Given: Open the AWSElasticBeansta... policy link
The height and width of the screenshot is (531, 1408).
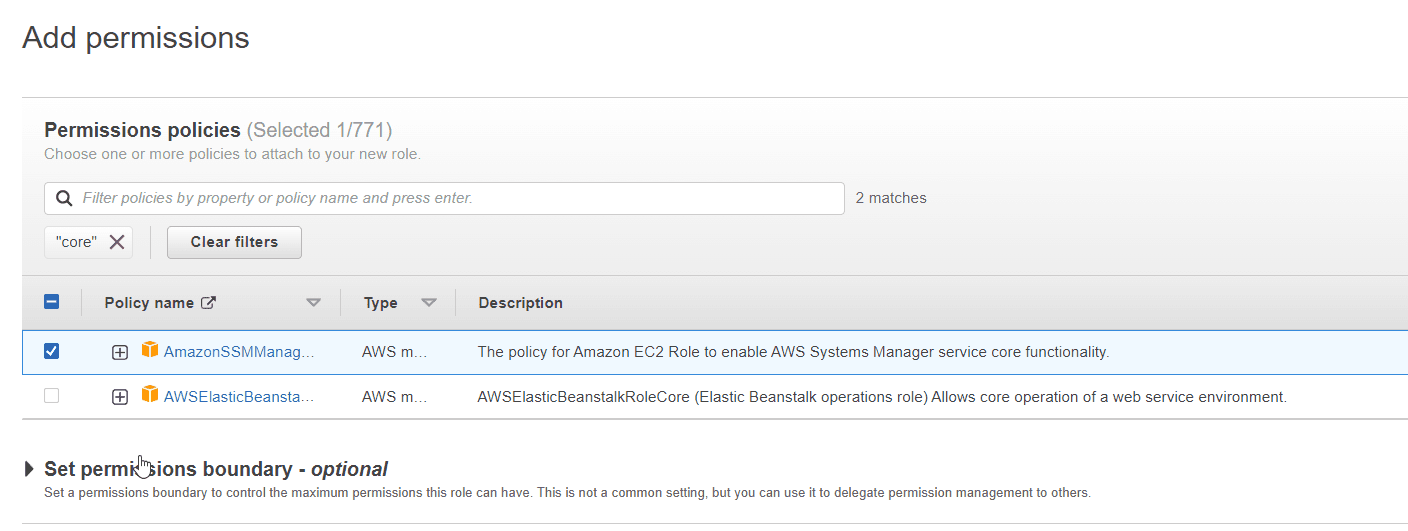Looking at the screenshot, I should [239, 397].
